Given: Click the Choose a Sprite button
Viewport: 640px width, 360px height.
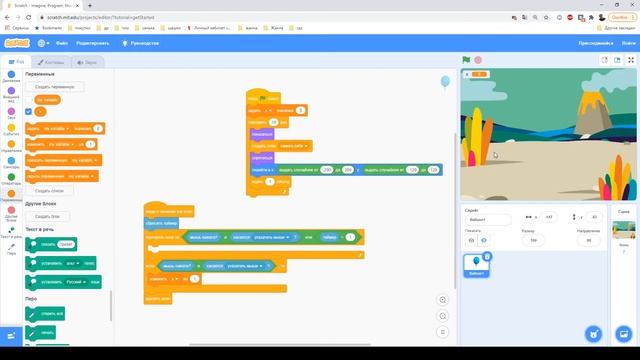Looking at the screenshot, I should [x=593, y=334].
